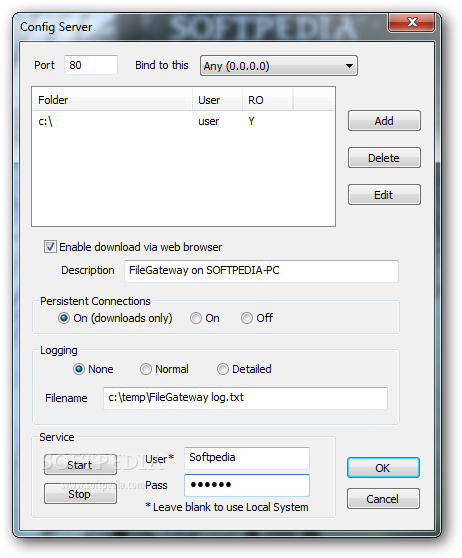Click the service User field
Image resolution: width=462 pixels, height=558 pixels.
pos(247,458)
